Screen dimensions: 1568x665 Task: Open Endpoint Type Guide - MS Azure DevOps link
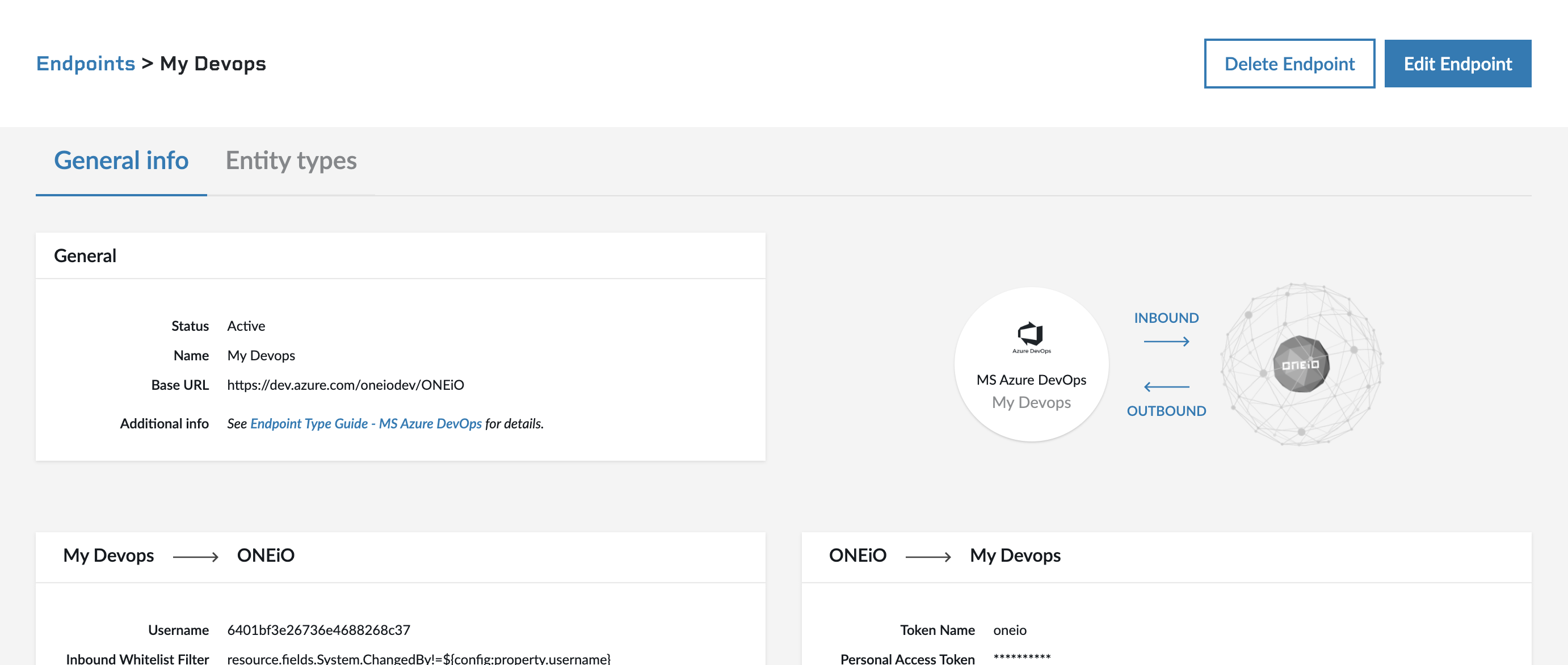[x=366, y=423]
